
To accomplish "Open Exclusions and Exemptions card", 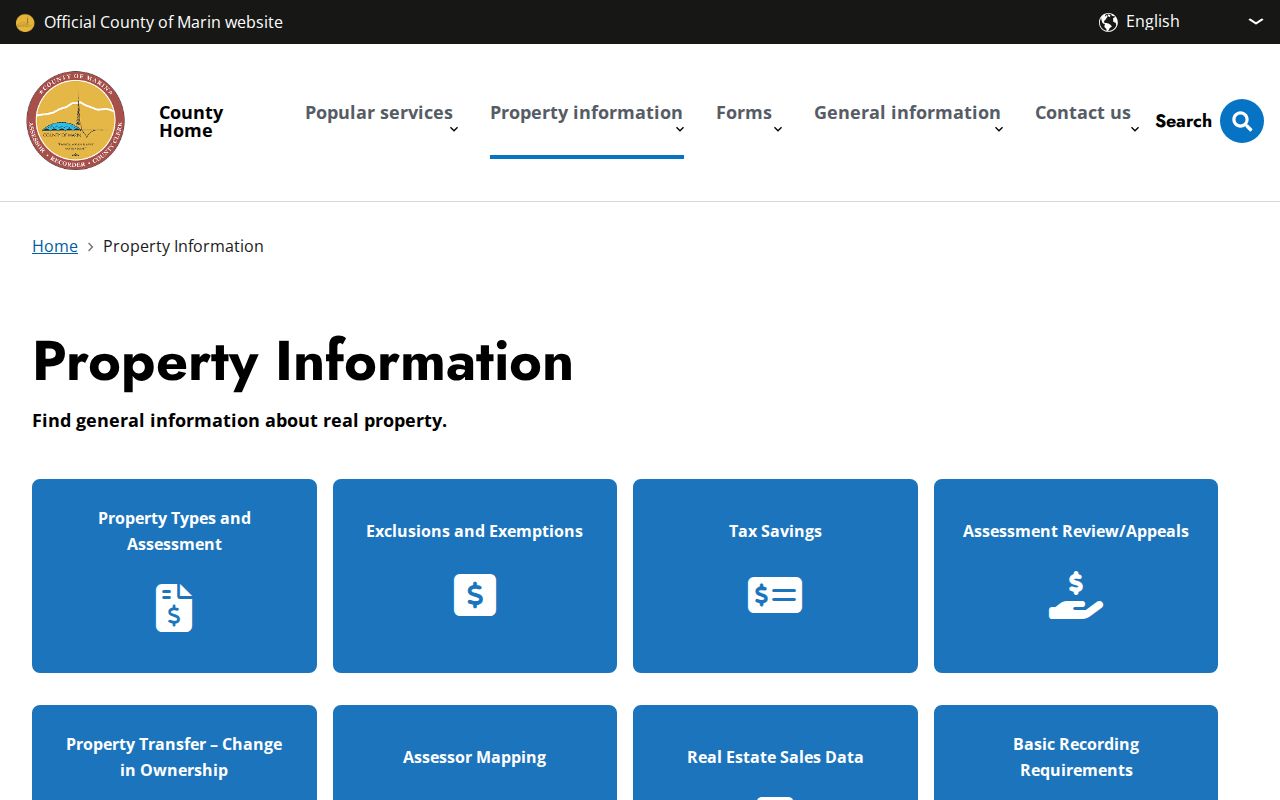I will [475, 576].
